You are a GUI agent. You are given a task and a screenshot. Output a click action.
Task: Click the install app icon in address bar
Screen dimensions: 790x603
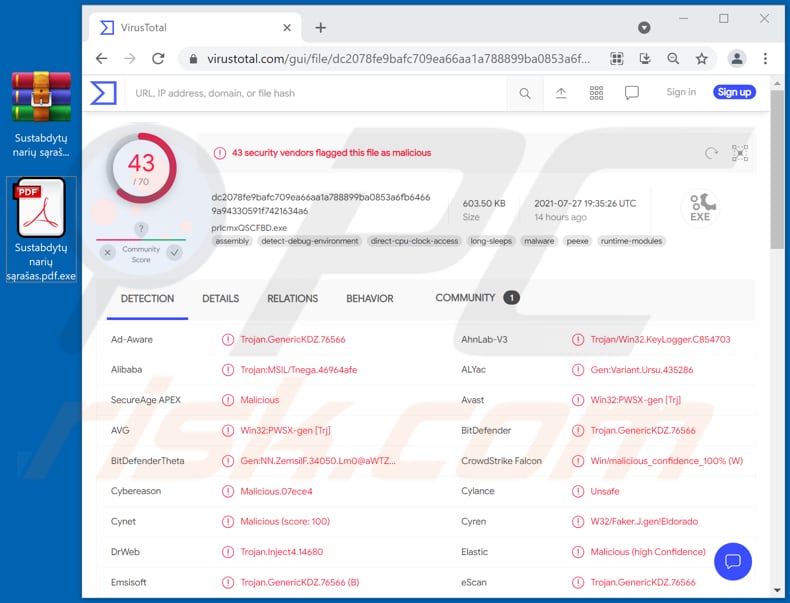(645, 59)
